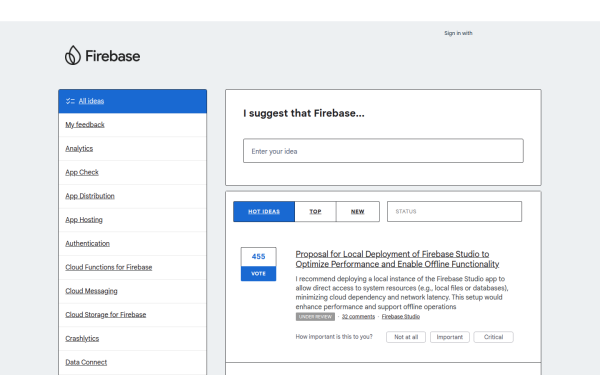Screen dimensions: 600x375
Task: Open the Local Deployment of Firebase Studio proposal
Action: pyautogui.click(x=397, y=259)
